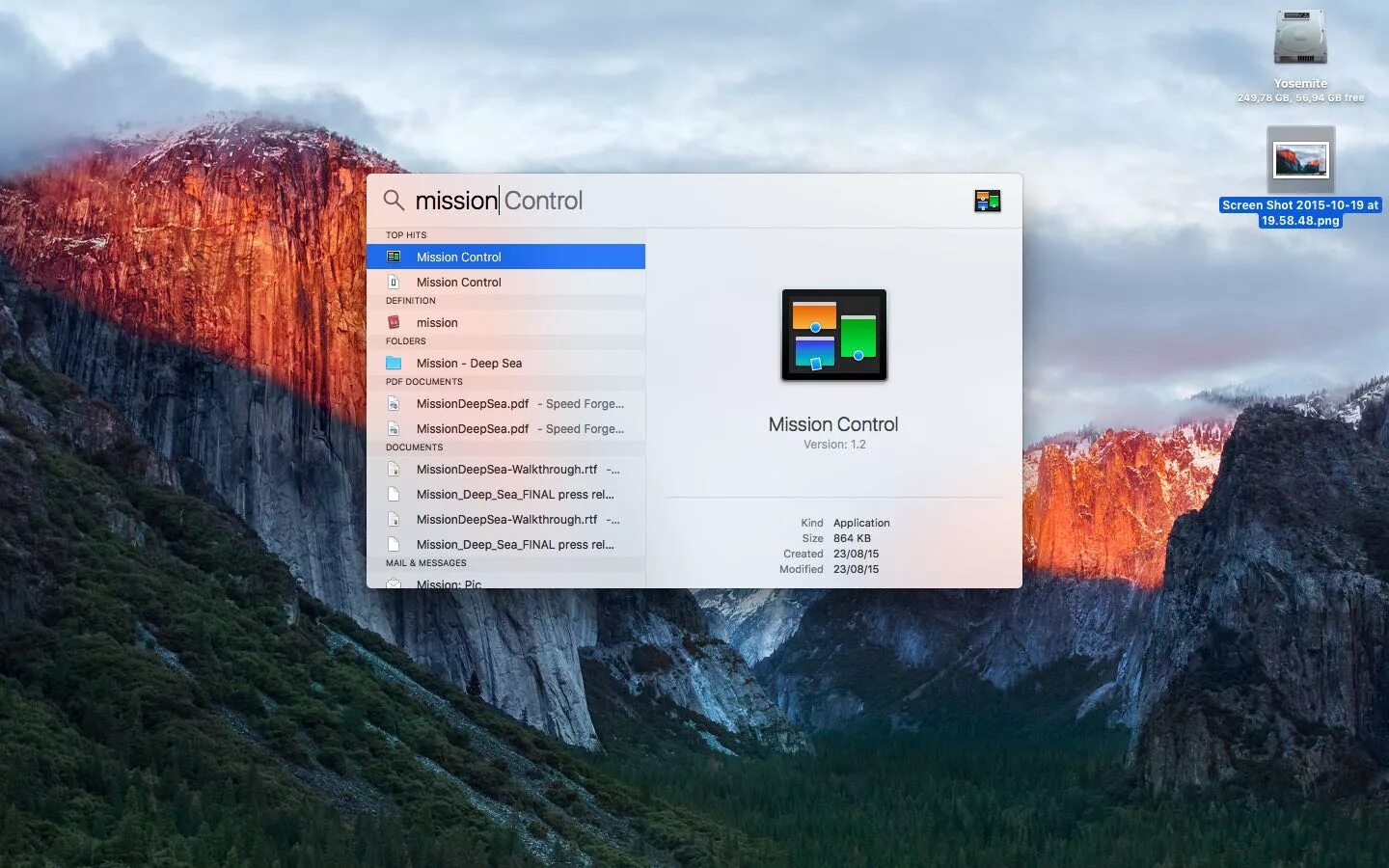
Task: Click the 'FOLDERS' section header
Action: [405, 341]
